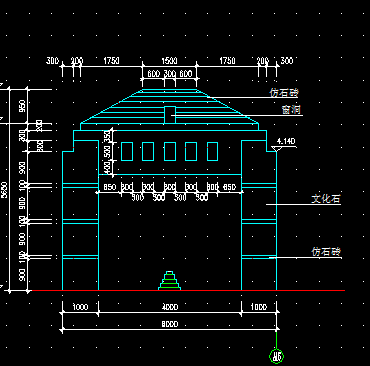Select the elevation triangle symbol near 4.140
Viewport: 370px width, 366px height.
(x=276, y=149)
